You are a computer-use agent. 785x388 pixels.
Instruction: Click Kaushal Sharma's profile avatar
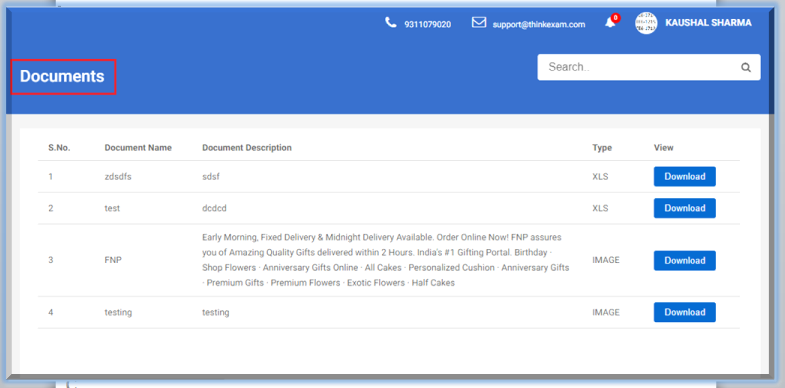click(646, 23)
